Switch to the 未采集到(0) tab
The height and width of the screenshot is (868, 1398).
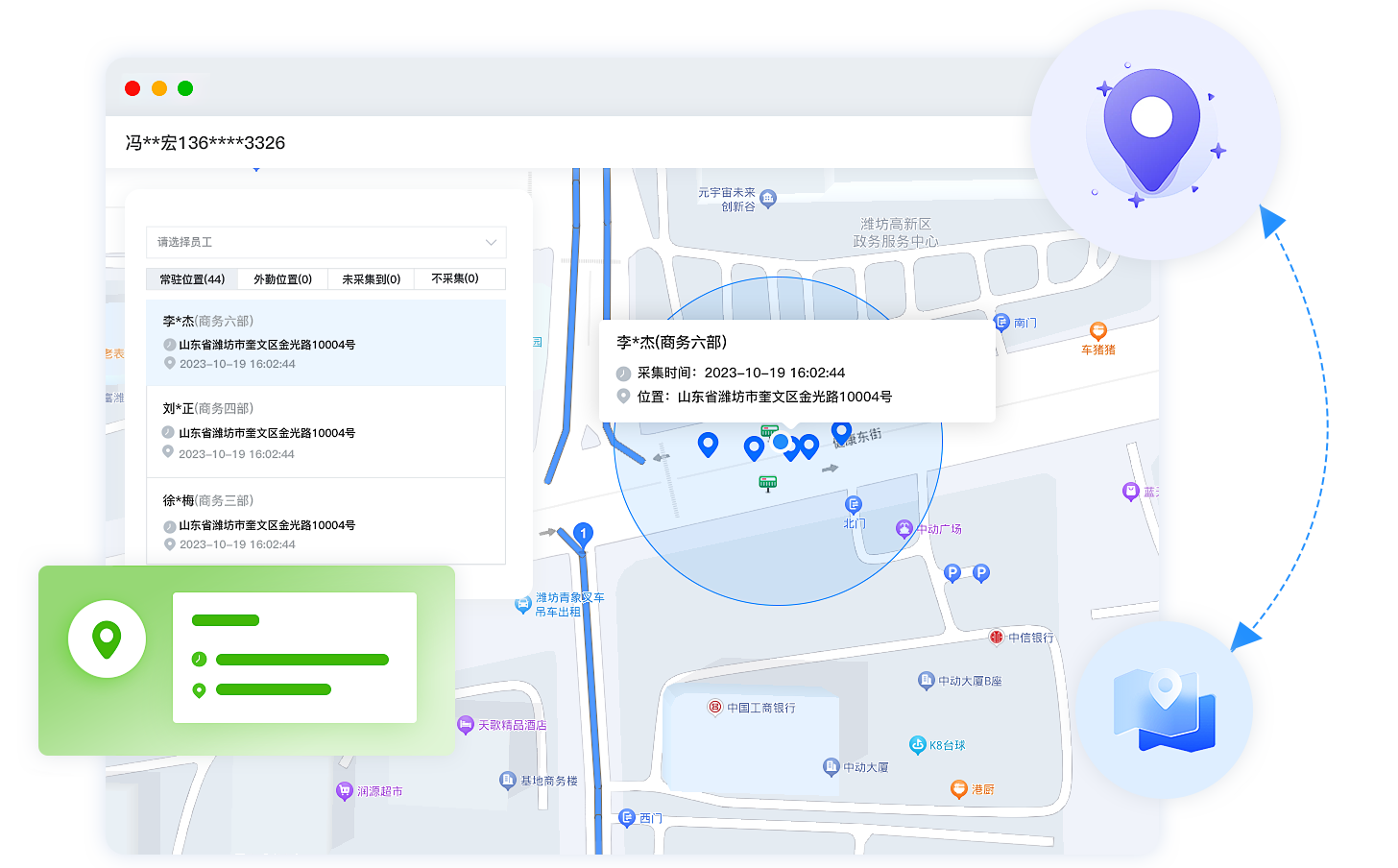(371, 279)
